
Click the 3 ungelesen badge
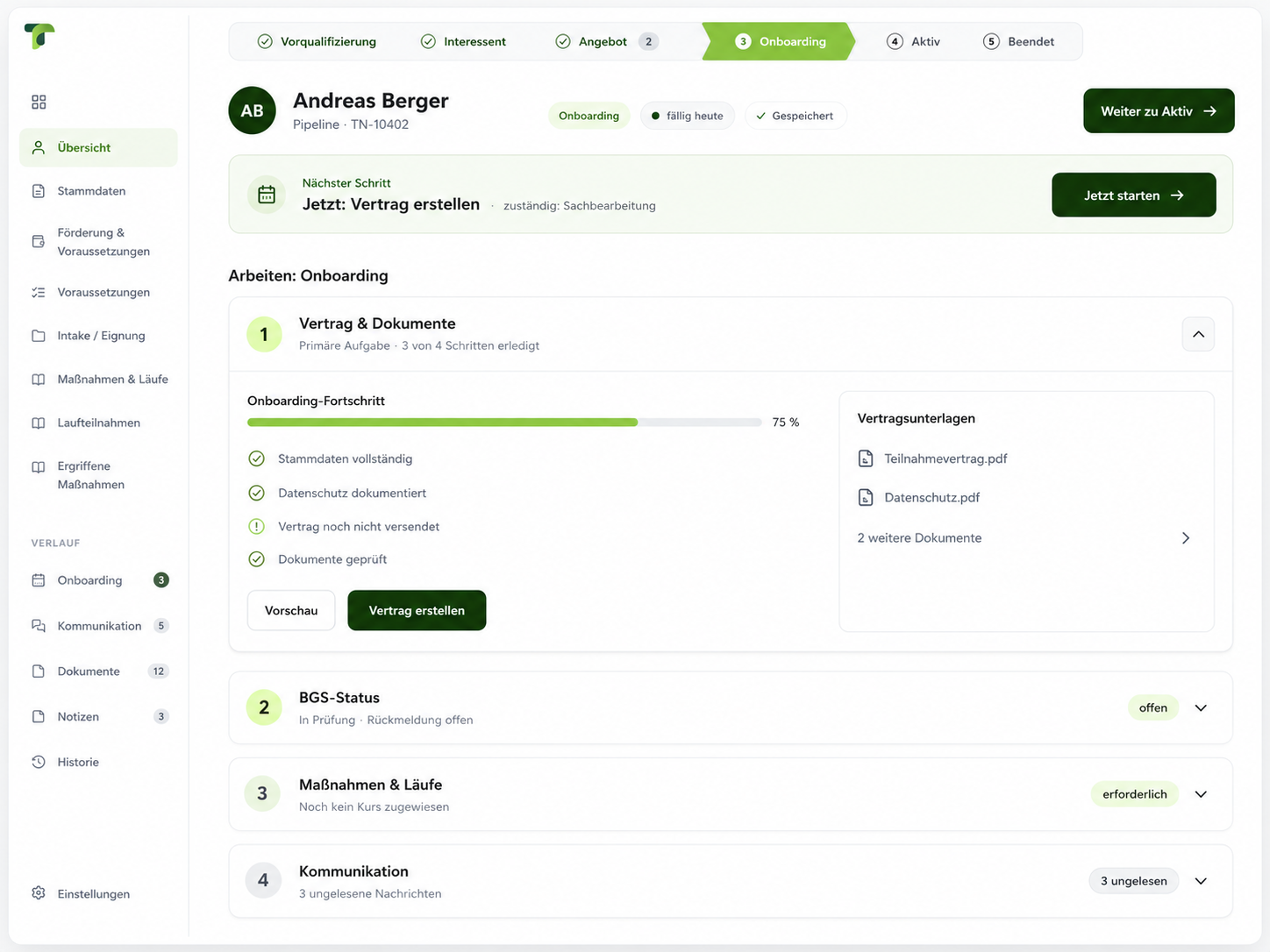pyautogui.click(x=1133, y=881)
